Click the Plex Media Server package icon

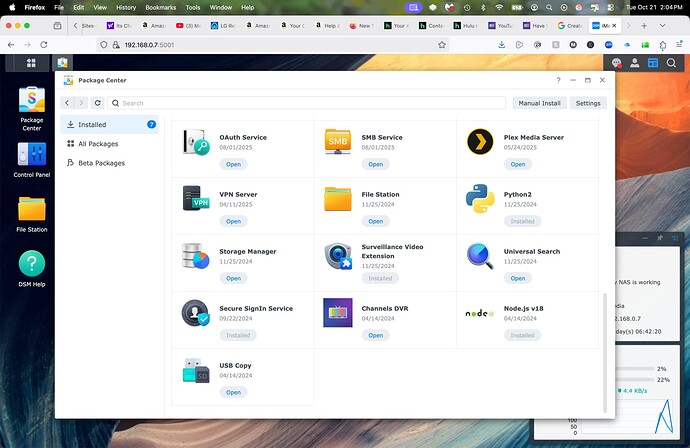pos(480,141)
